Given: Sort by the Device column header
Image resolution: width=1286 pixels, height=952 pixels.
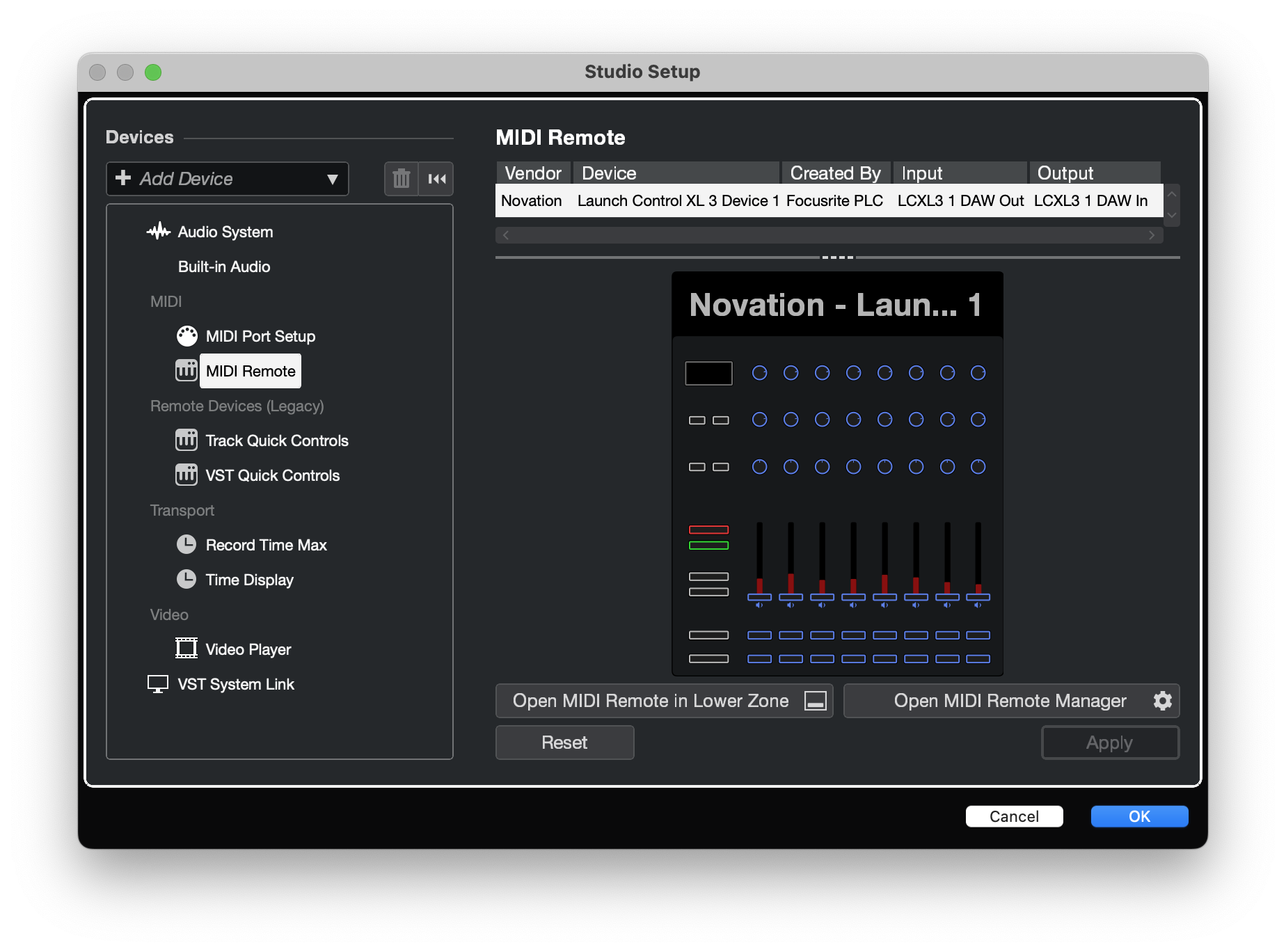Looking at the screenshot, I should [x=676, y=173].
